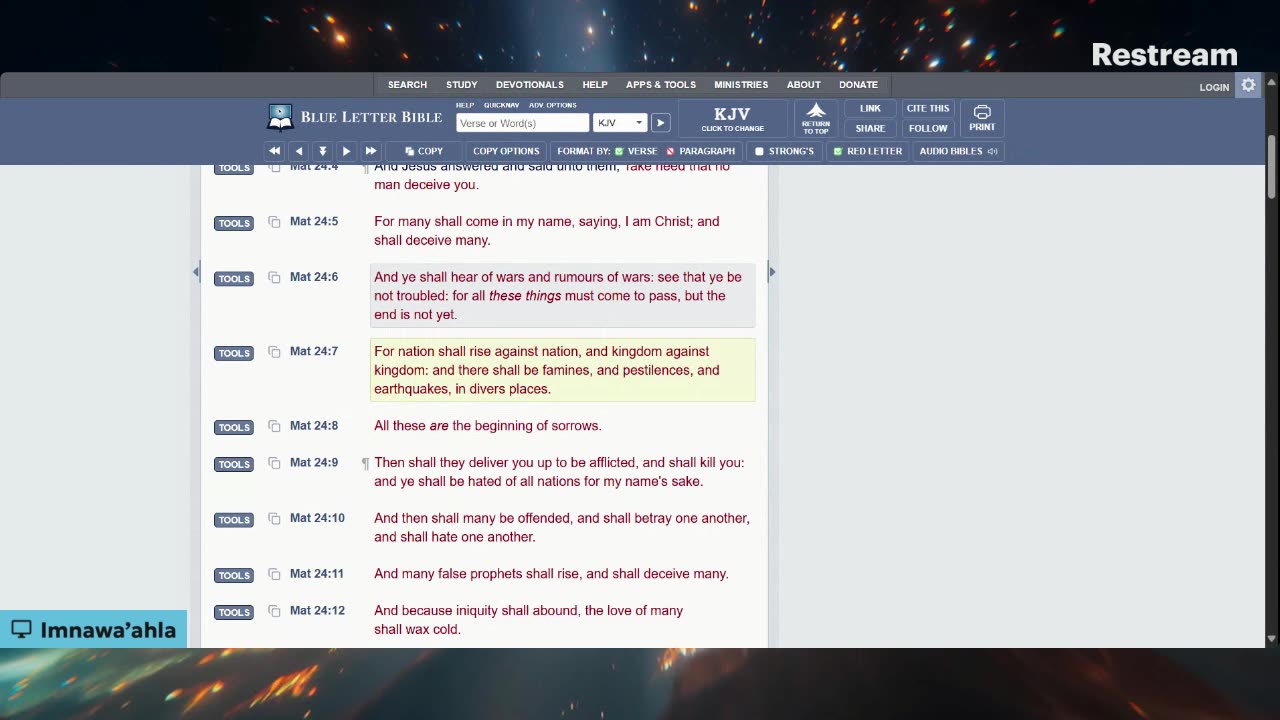Viewport: 1280px width, 720px height.
Task: Copy verse Mat 24:5 icon
Action: (274, 222)
